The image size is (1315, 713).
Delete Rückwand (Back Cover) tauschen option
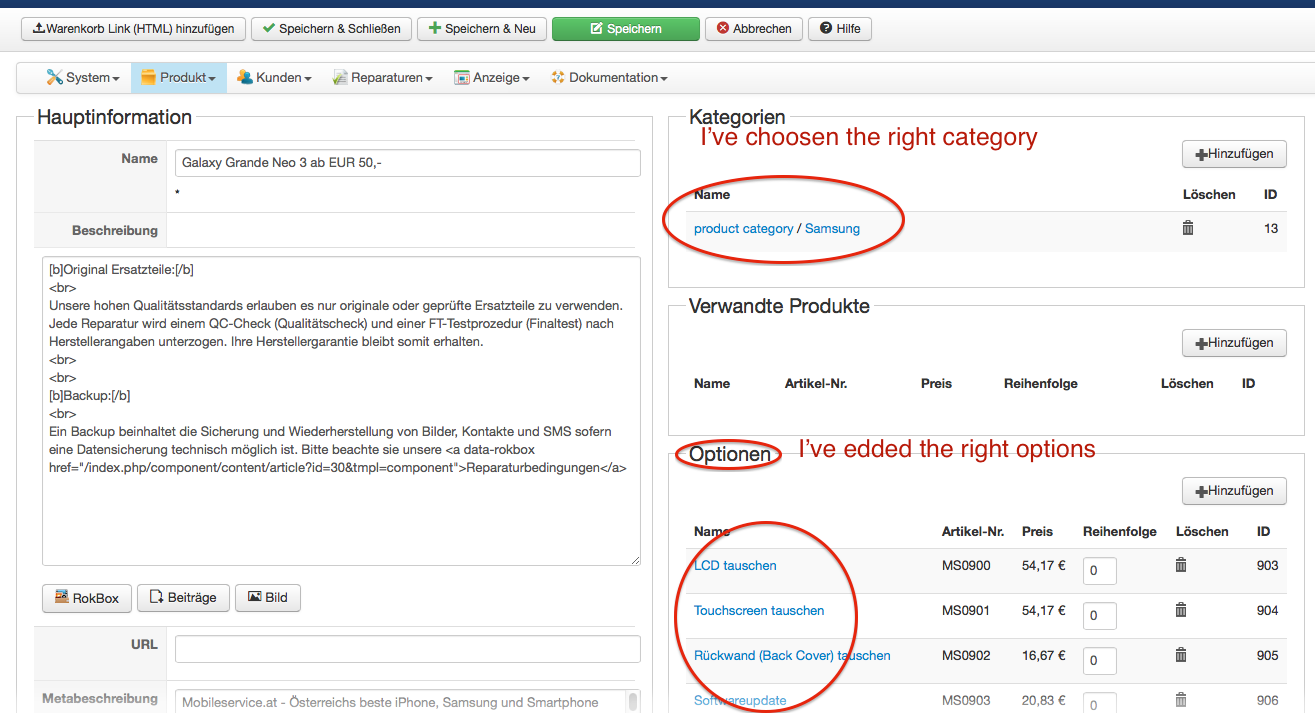coord(1180,655)
